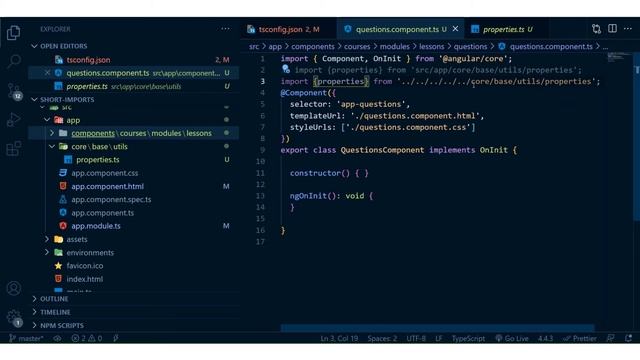Viewport: 640px width, 360px height.
Task: Open the Search view icon
Action: point(13,61)
